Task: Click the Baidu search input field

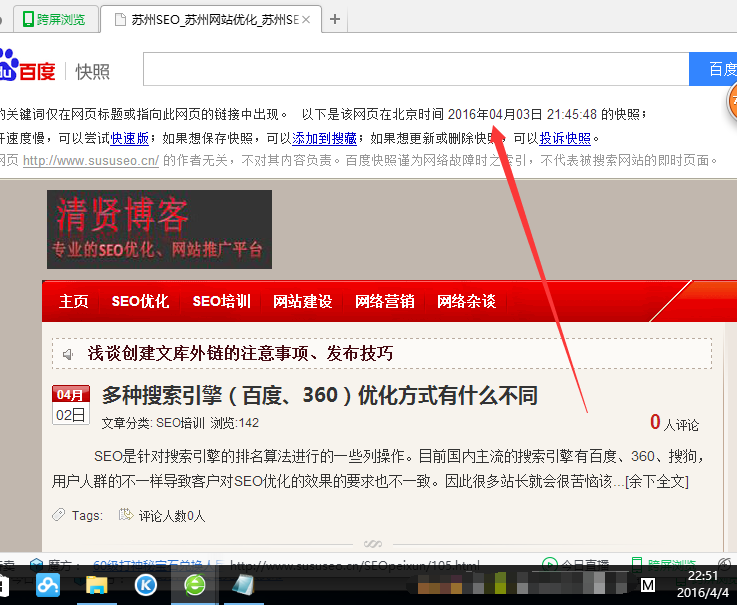Action: point(415,70)
